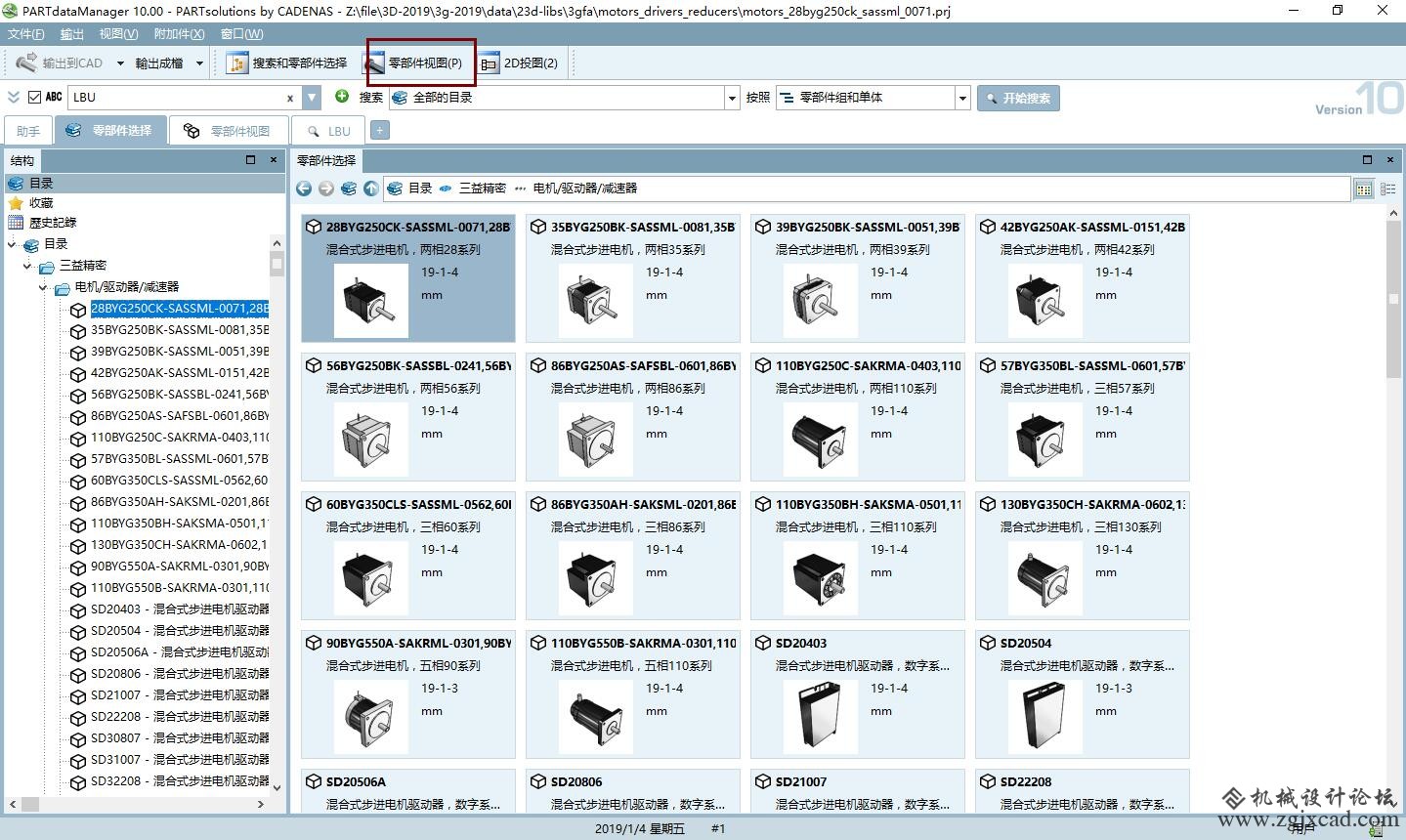
Task: Open the 文件(F) menu
Action: pos(26,34)
